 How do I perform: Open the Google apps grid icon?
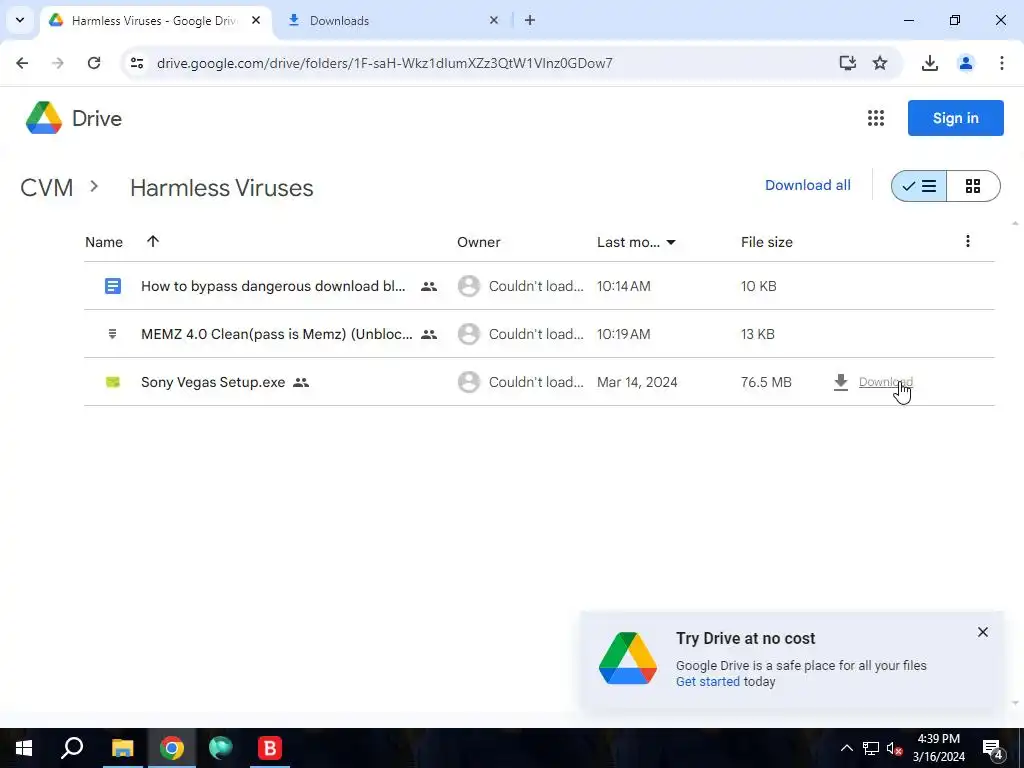pyautogui.click(x=876, y=118)
